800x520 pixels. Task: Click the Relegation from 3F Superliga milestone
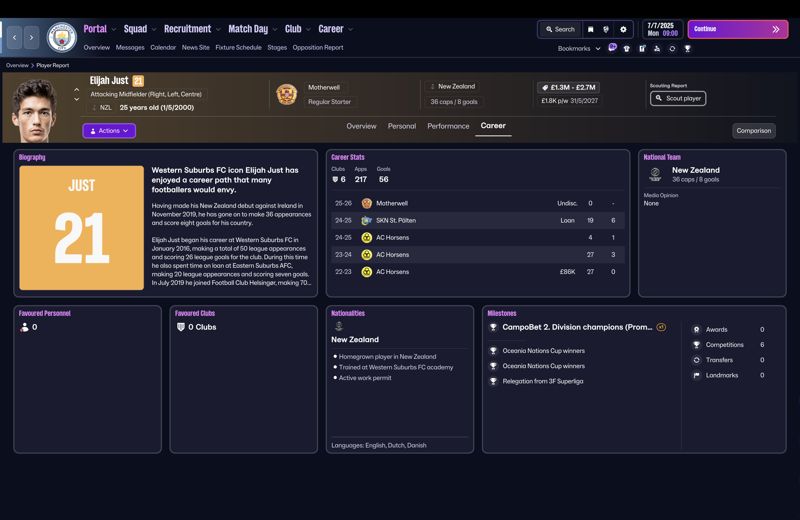click(x=542, y=381)
